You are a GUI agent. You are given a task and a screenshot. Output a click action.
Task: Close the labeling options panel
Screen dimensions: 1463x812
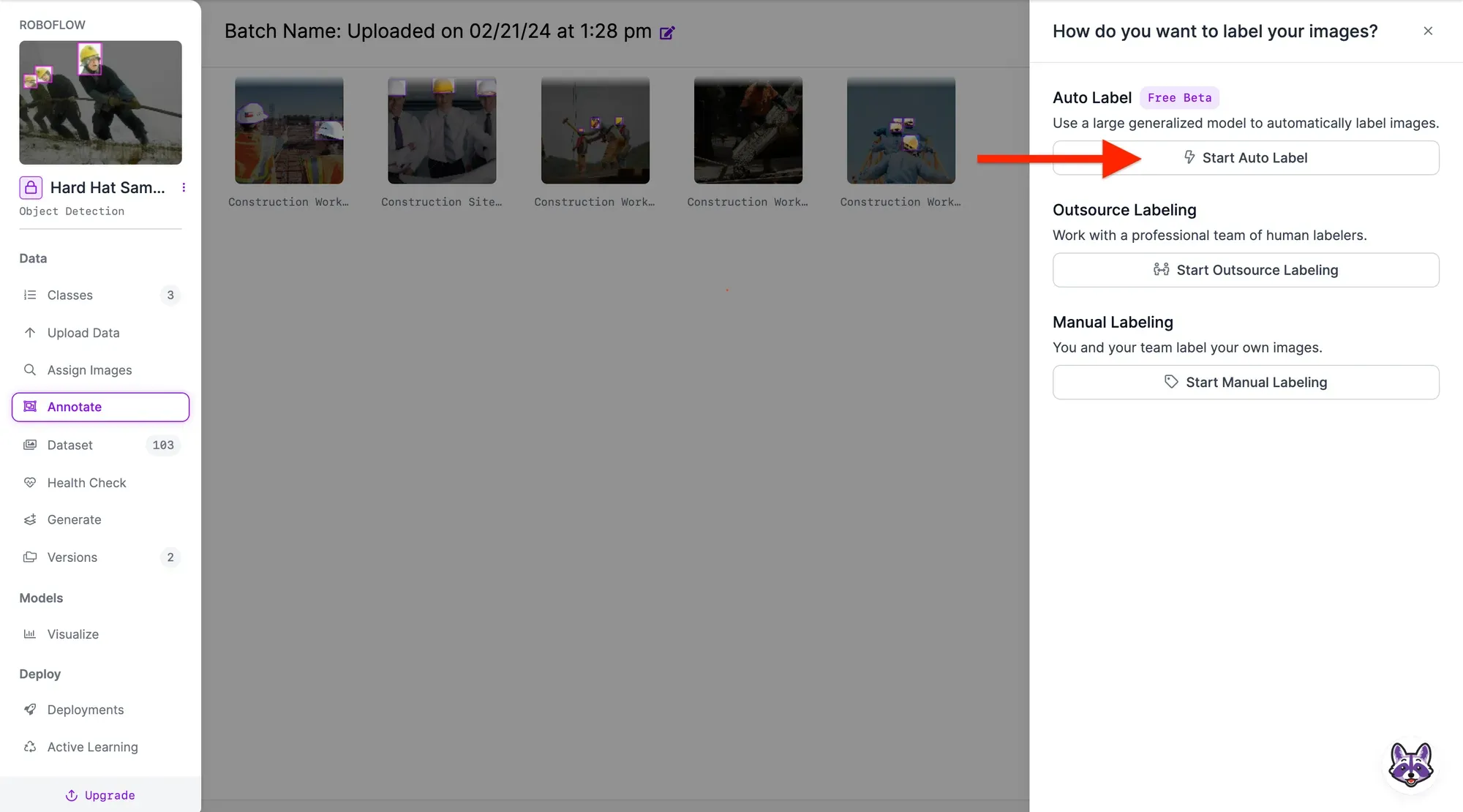tap(1427, 31)
